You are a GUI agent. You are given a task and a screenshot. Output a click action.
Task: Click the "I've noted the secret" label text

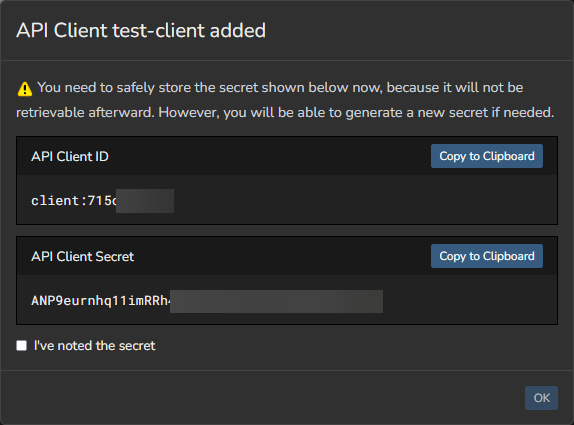pyautogui.click(x=94, y=346)
